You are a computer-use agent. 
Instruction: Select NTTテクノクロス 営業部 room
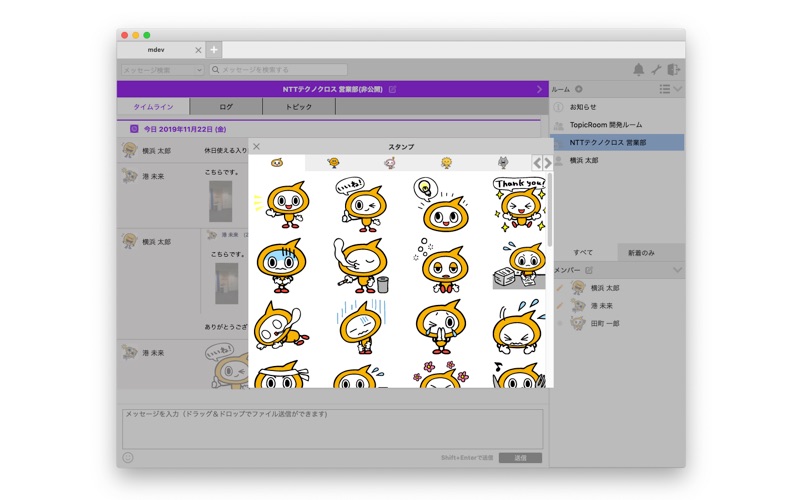pos(617,142)
